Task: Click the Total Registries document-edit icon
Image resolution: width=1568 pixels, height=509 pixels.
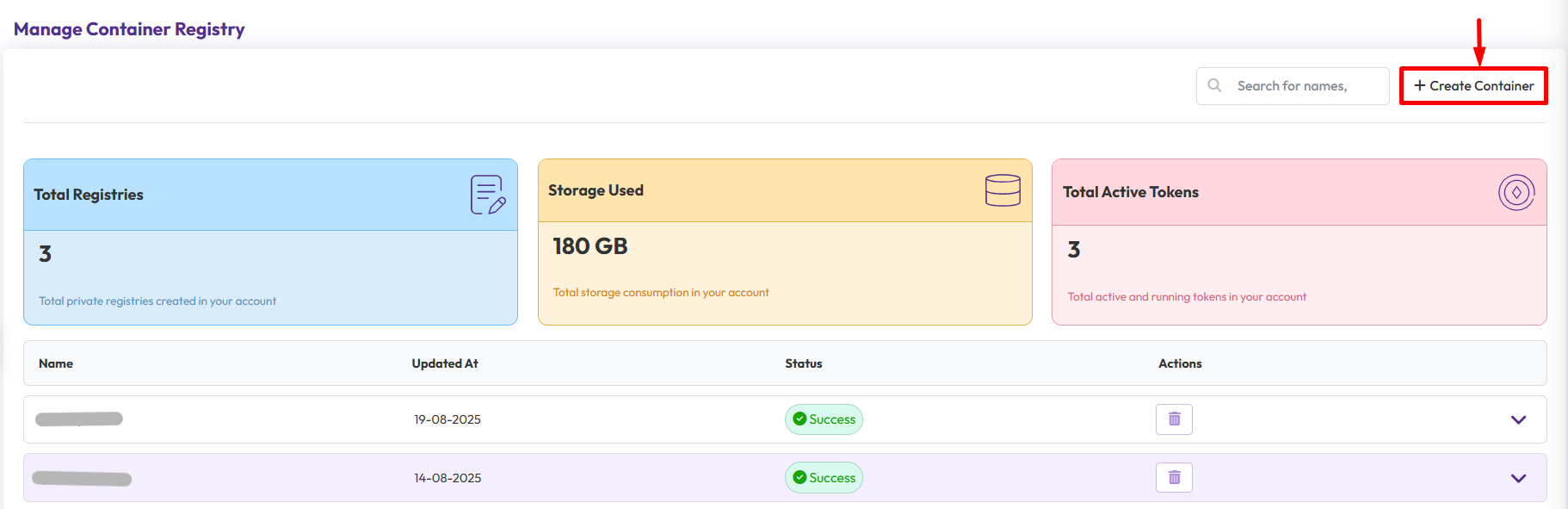Action: coord(487,195)
